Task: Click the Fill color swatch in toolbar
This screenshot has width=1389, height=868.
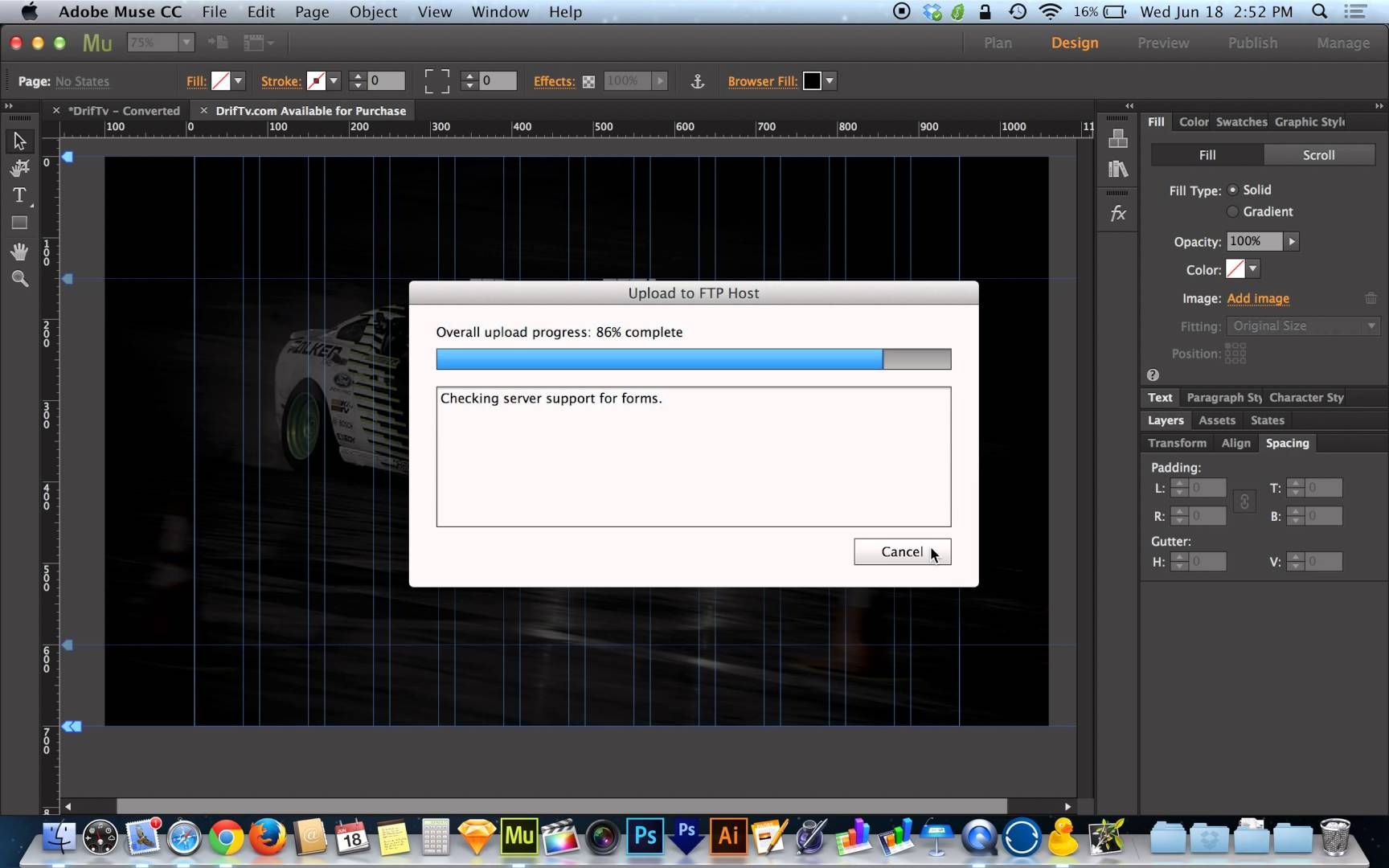Action: click(x=220, y=81)
